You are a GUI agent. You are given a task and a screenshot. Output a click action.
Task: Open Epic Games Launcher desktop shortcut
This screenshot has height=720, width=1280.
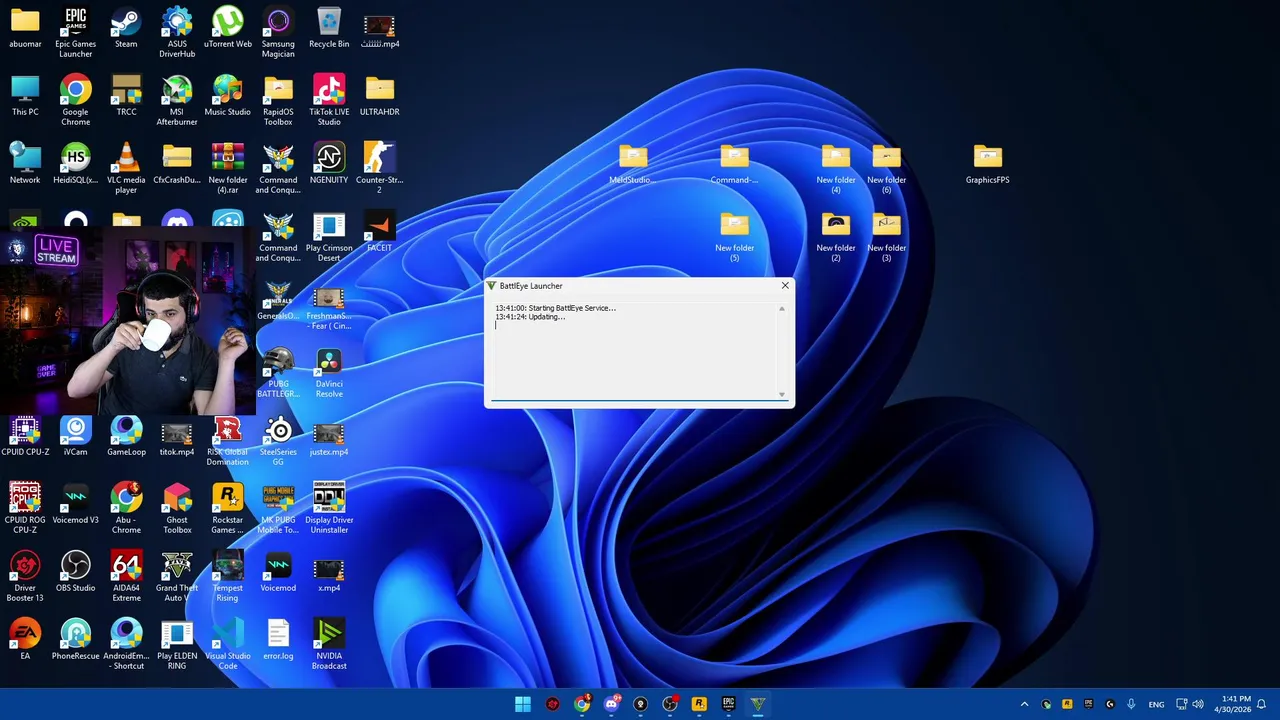(75, 31)
